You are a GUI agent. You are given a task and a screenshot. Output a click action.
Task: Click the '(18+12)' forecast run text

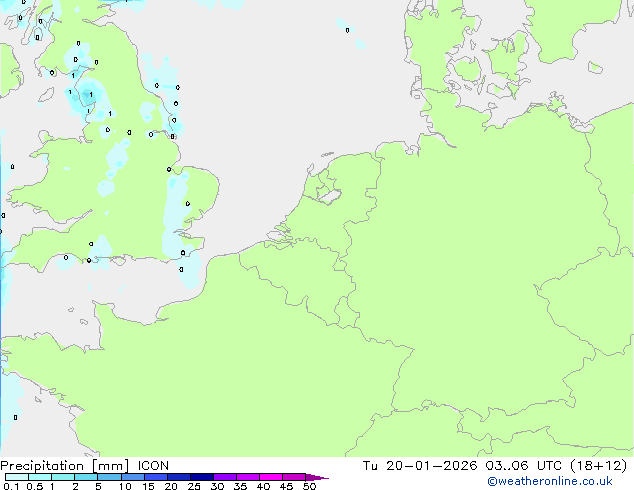598,466
